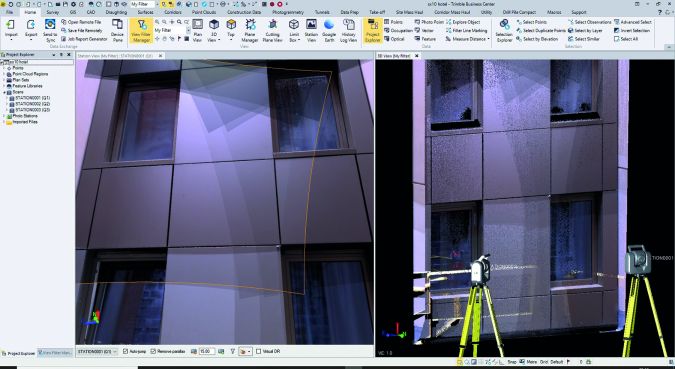
Task: Open the station selector dropdown
Action: pos(96,351)
